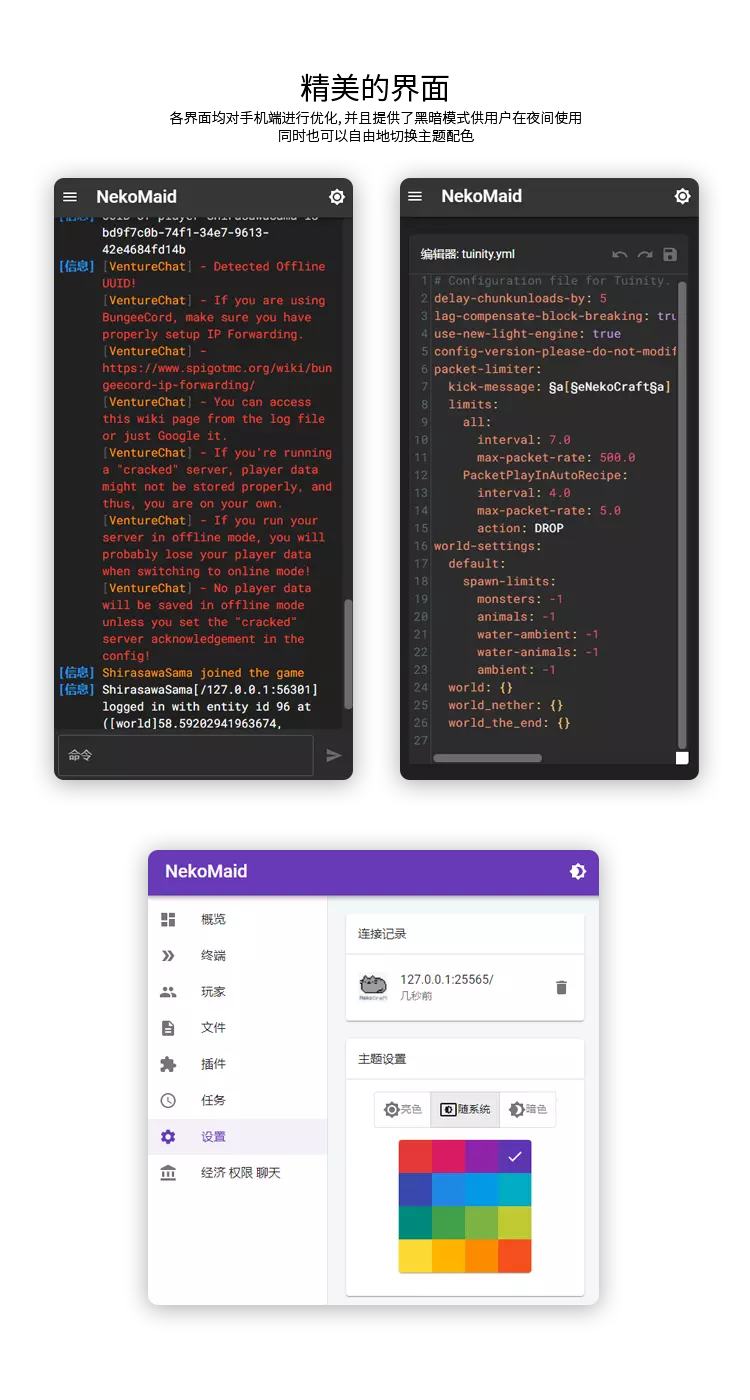Click line 'delay-chunkunloads-by: 5' in editor
Screen dimensions: 750x1400
520,298
